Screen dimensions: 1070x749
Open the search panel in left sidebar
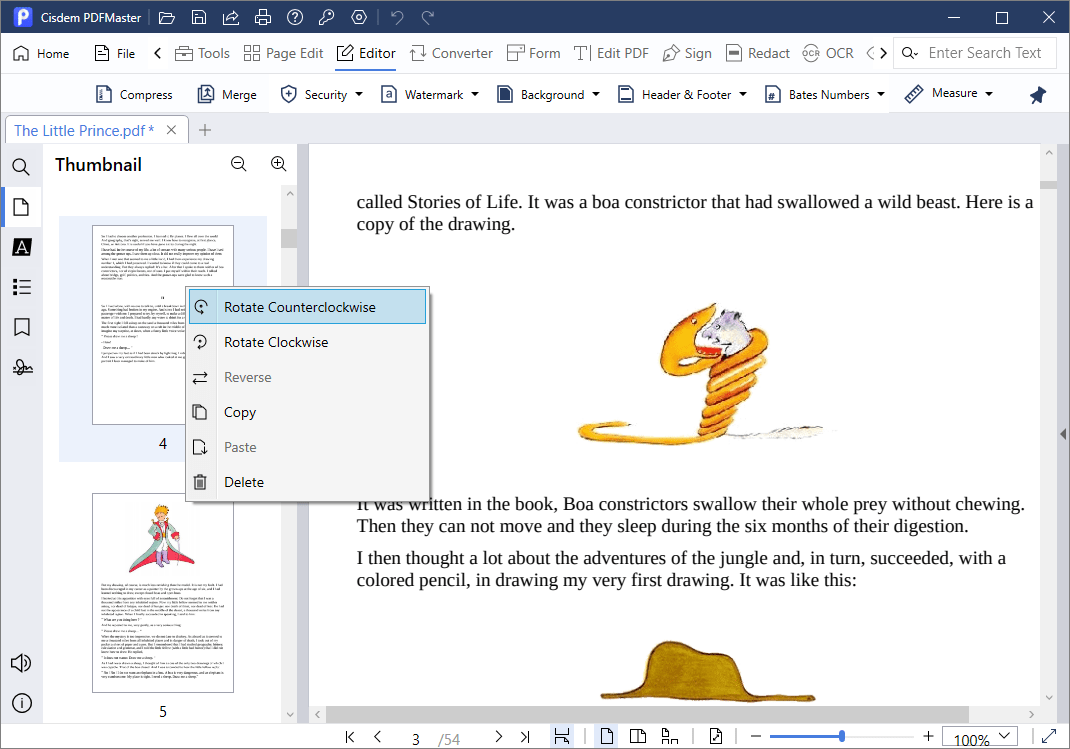21,167
